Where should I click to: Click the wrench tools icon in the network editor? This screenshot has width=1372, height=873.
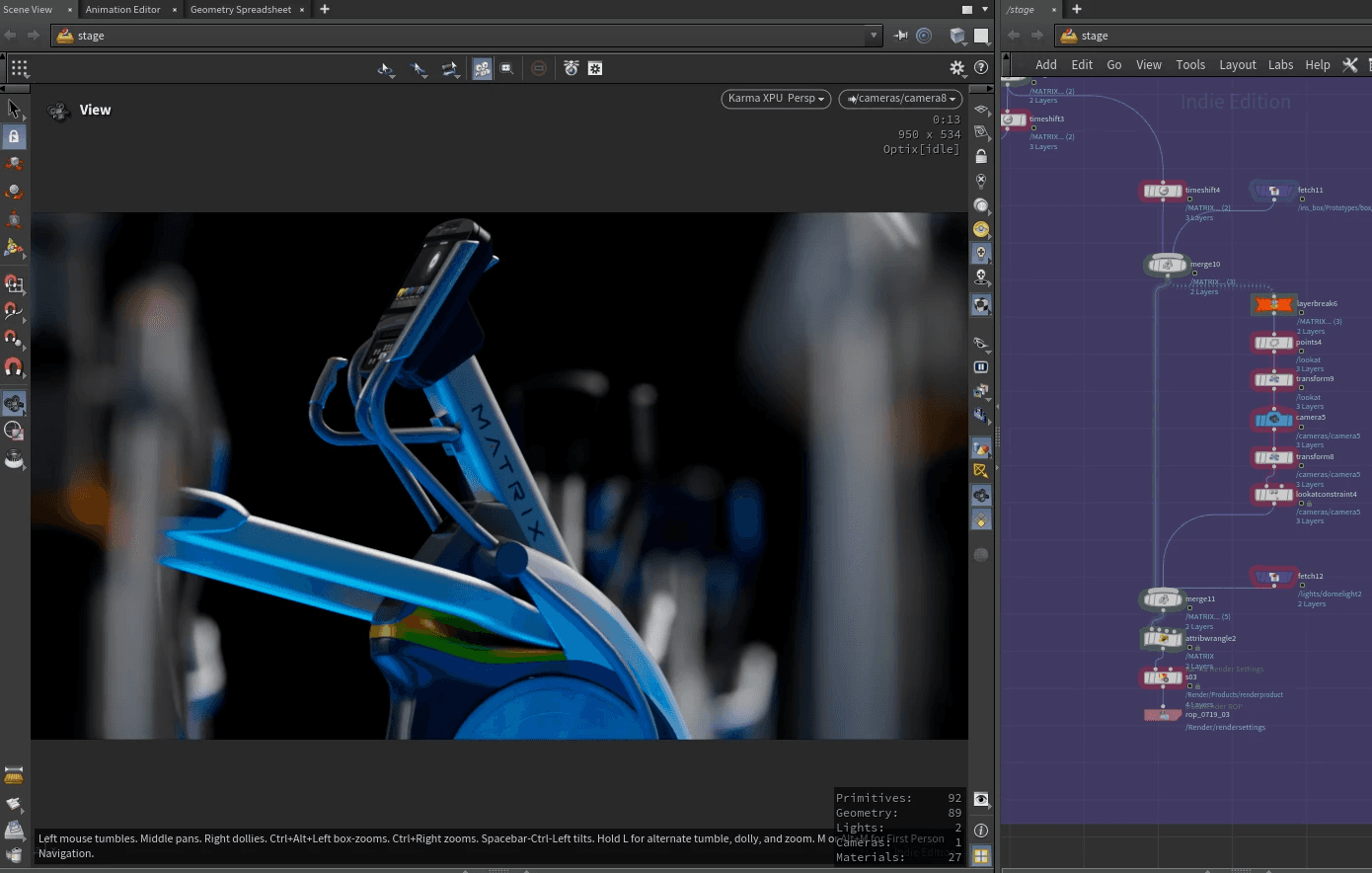(x=1350, y=64)
